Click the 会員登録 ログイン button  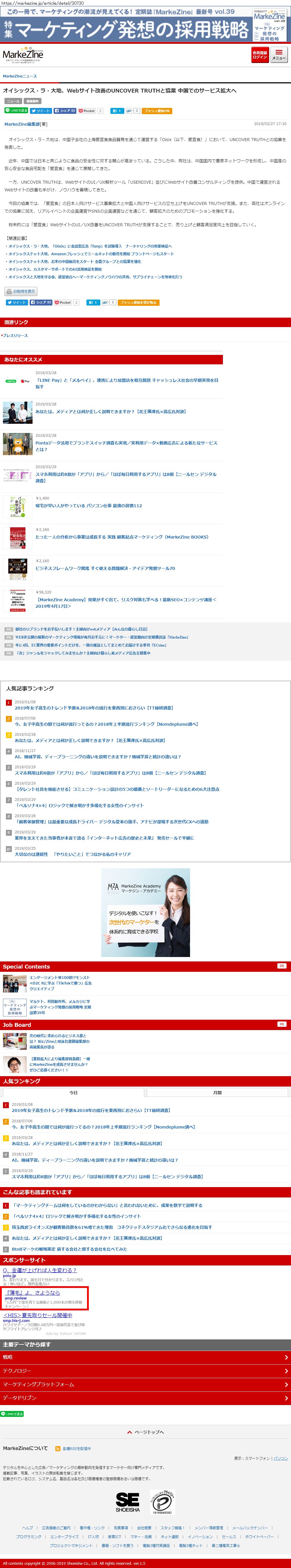[260, 55]
